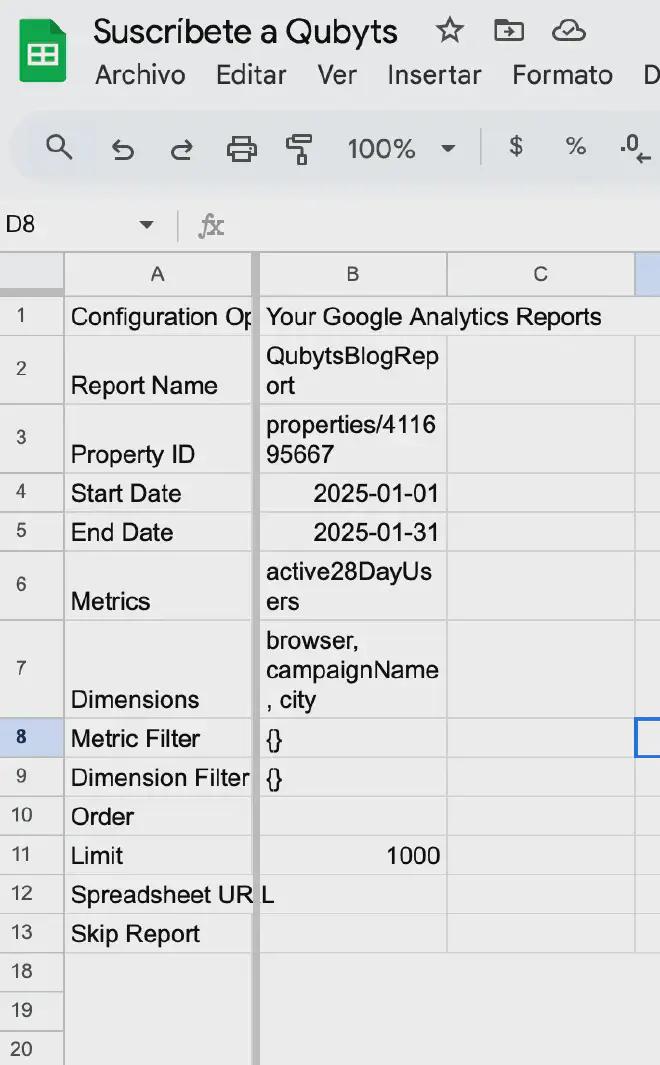
Task: Select row 13 header
Action: tap(32, 933)
